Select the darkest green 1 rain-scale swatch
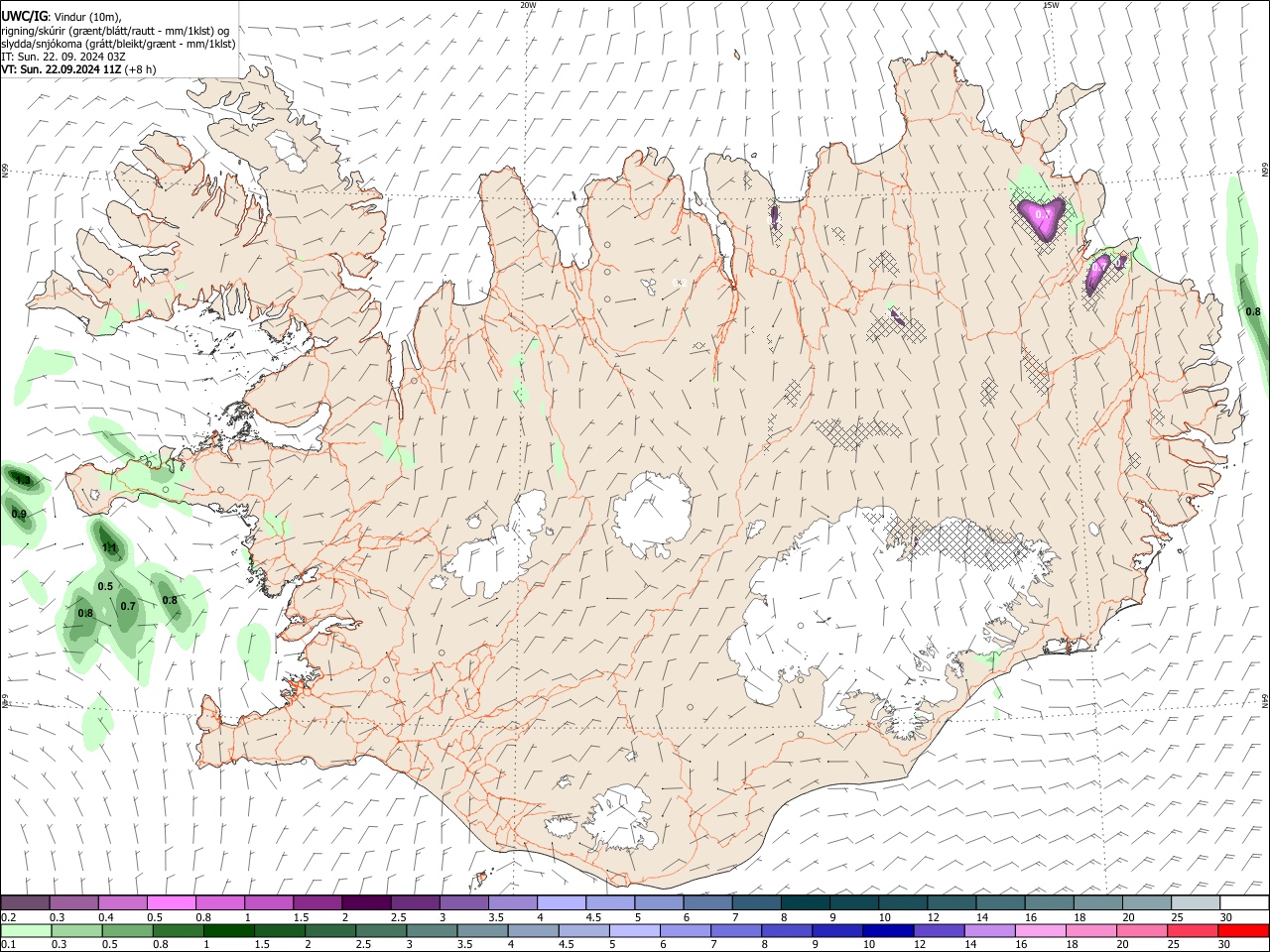 229,930
